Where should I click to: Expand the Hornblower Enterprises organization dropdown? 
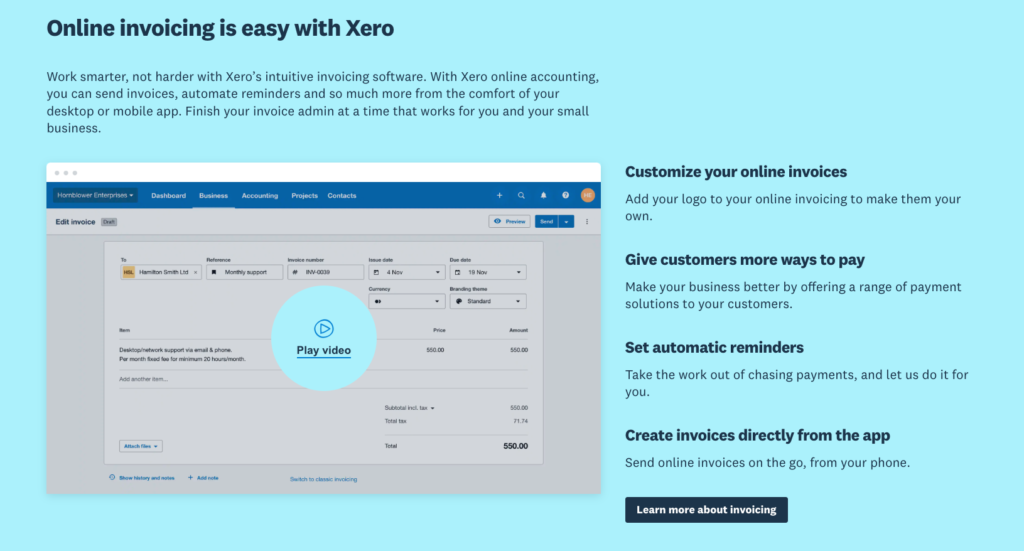point(96,196)
